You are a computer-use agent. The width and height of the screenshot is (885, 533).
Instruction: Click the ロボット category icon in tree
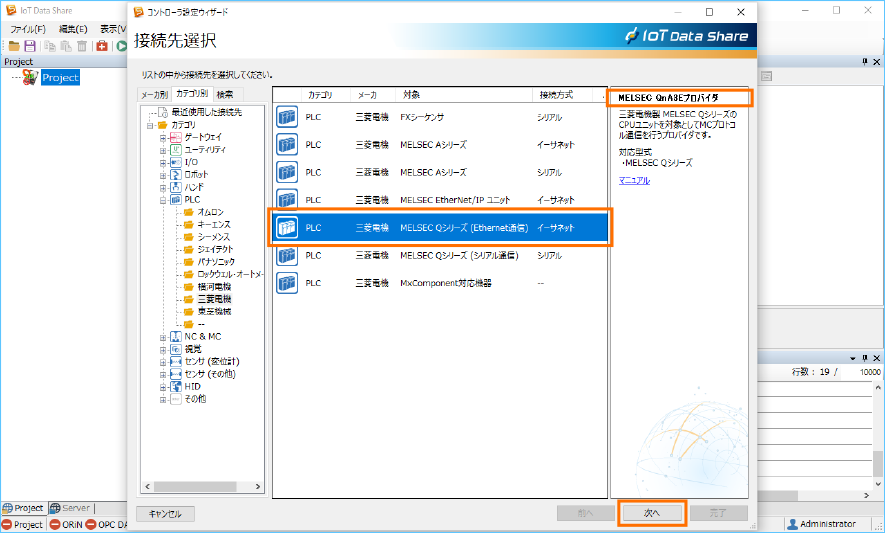pyautogui.click(x=176, y=174)
